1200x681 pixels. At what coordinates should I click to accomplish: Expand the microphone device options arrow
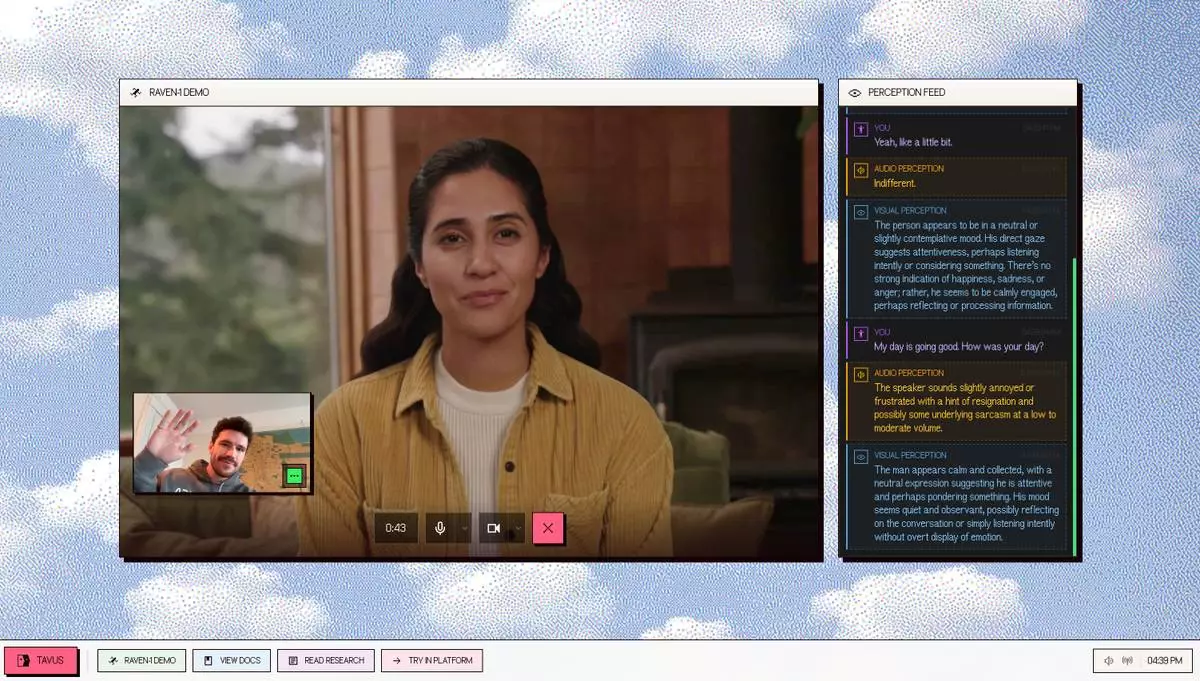pyautogui.click(x=465, y=528)
